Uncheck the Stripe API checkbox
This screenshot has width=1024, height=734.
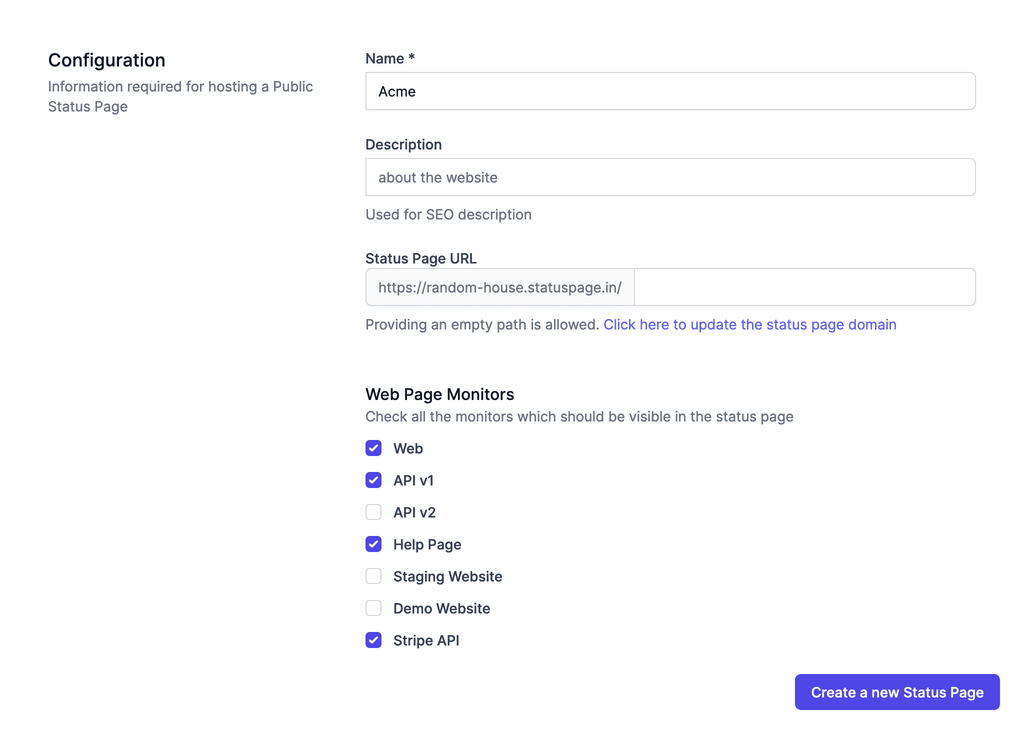[374, 640]
